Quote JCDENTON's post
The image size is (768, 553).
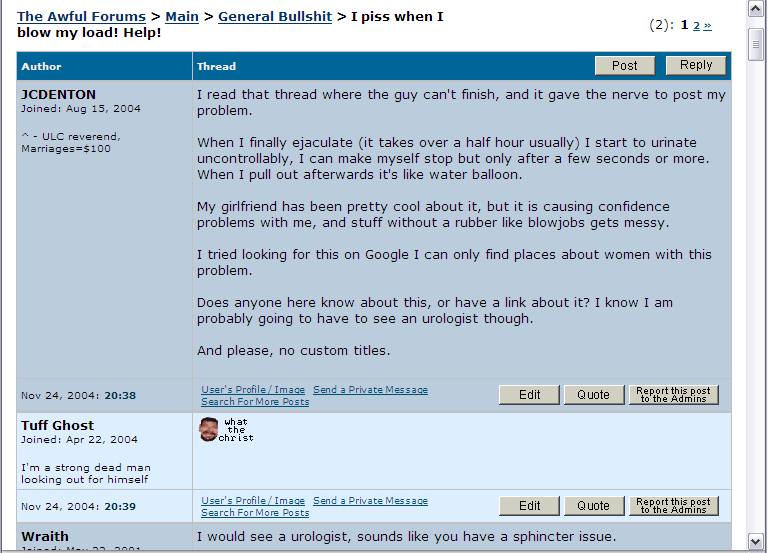[x=594, y=395]
